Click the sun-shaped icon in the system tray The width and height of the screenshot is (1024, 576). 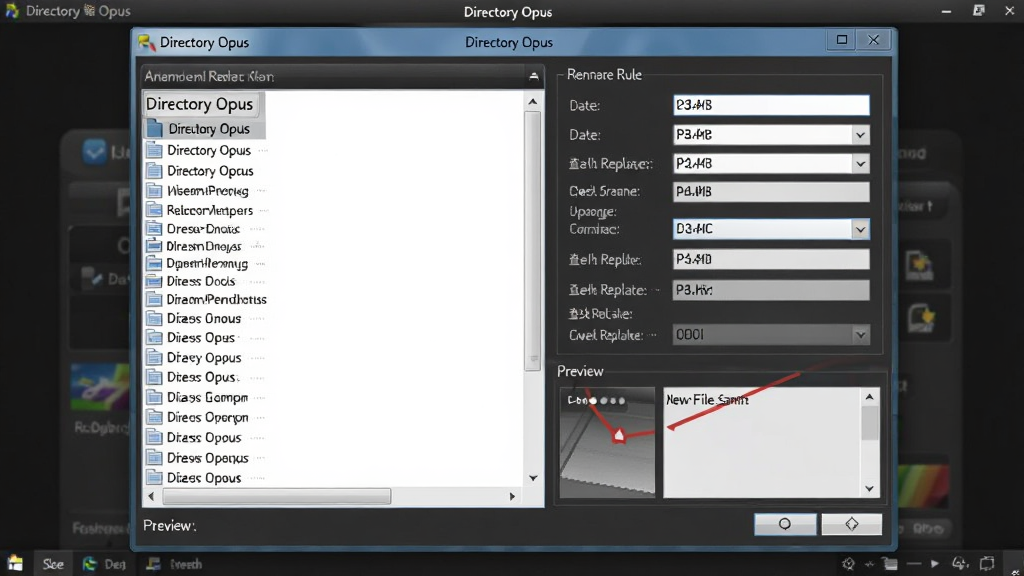pyautogui.click(x=848, y=564)
